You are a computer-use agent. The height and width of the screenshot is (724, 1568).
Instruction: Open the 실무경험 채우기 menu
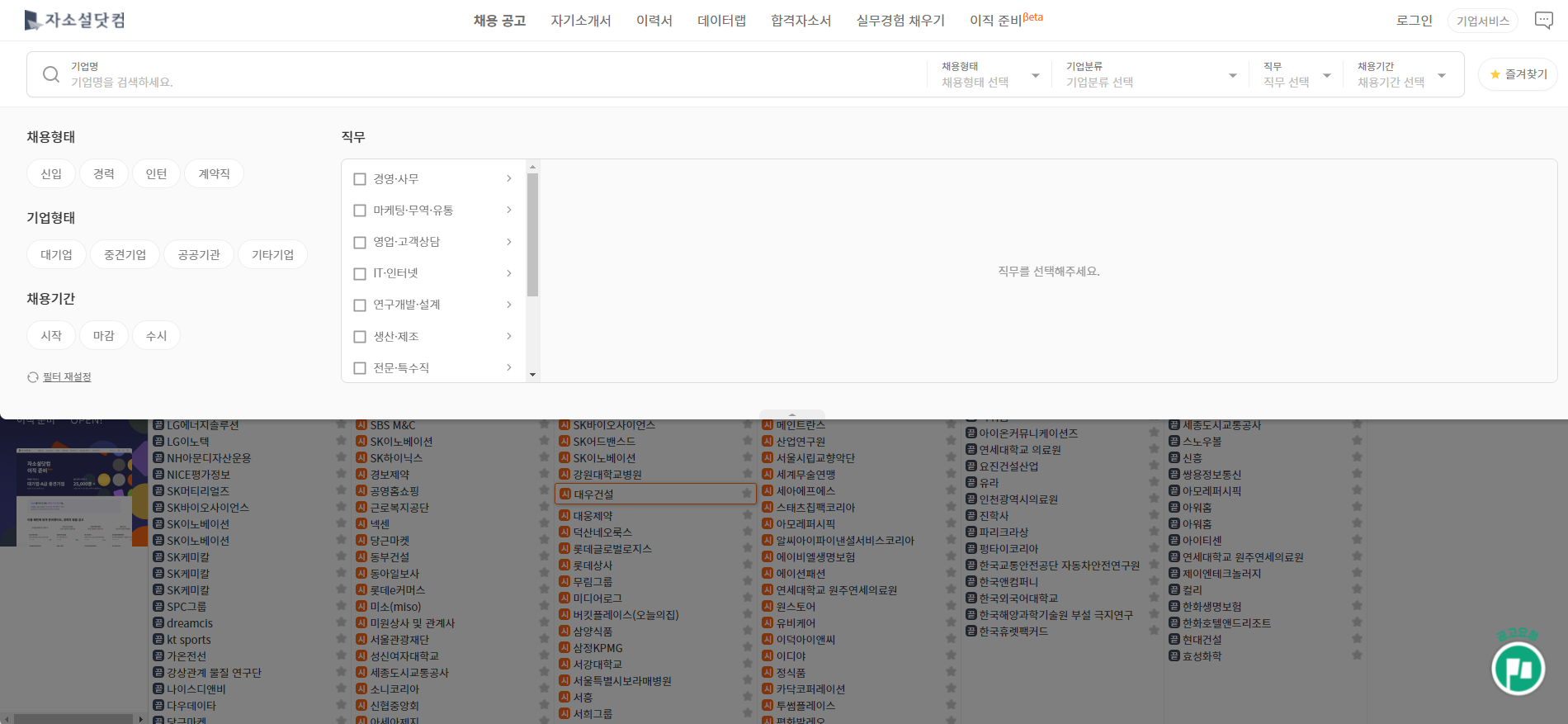click(900, 21)
